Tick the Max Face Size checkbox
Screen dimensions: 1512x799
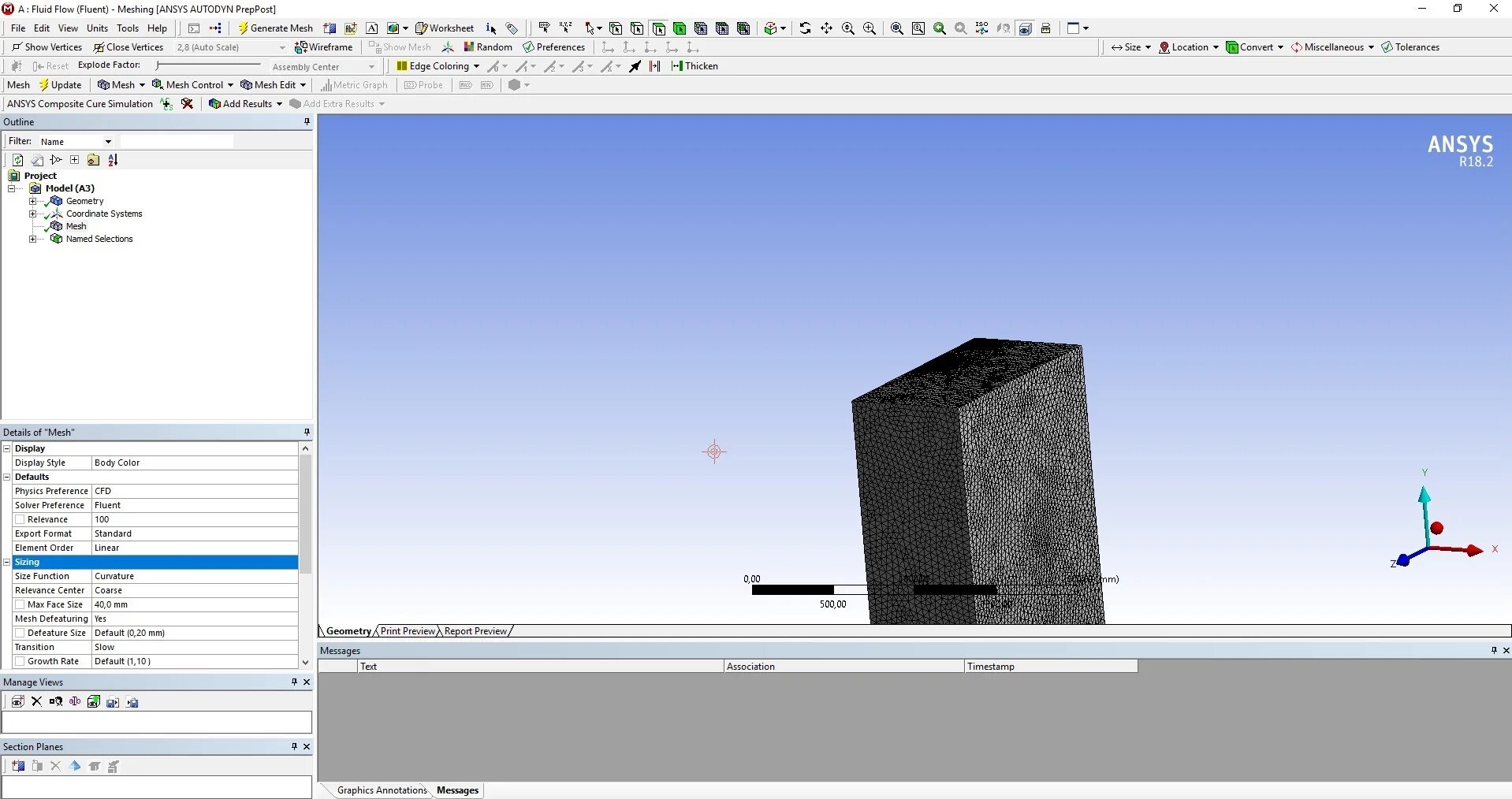(x=20, y=604)
